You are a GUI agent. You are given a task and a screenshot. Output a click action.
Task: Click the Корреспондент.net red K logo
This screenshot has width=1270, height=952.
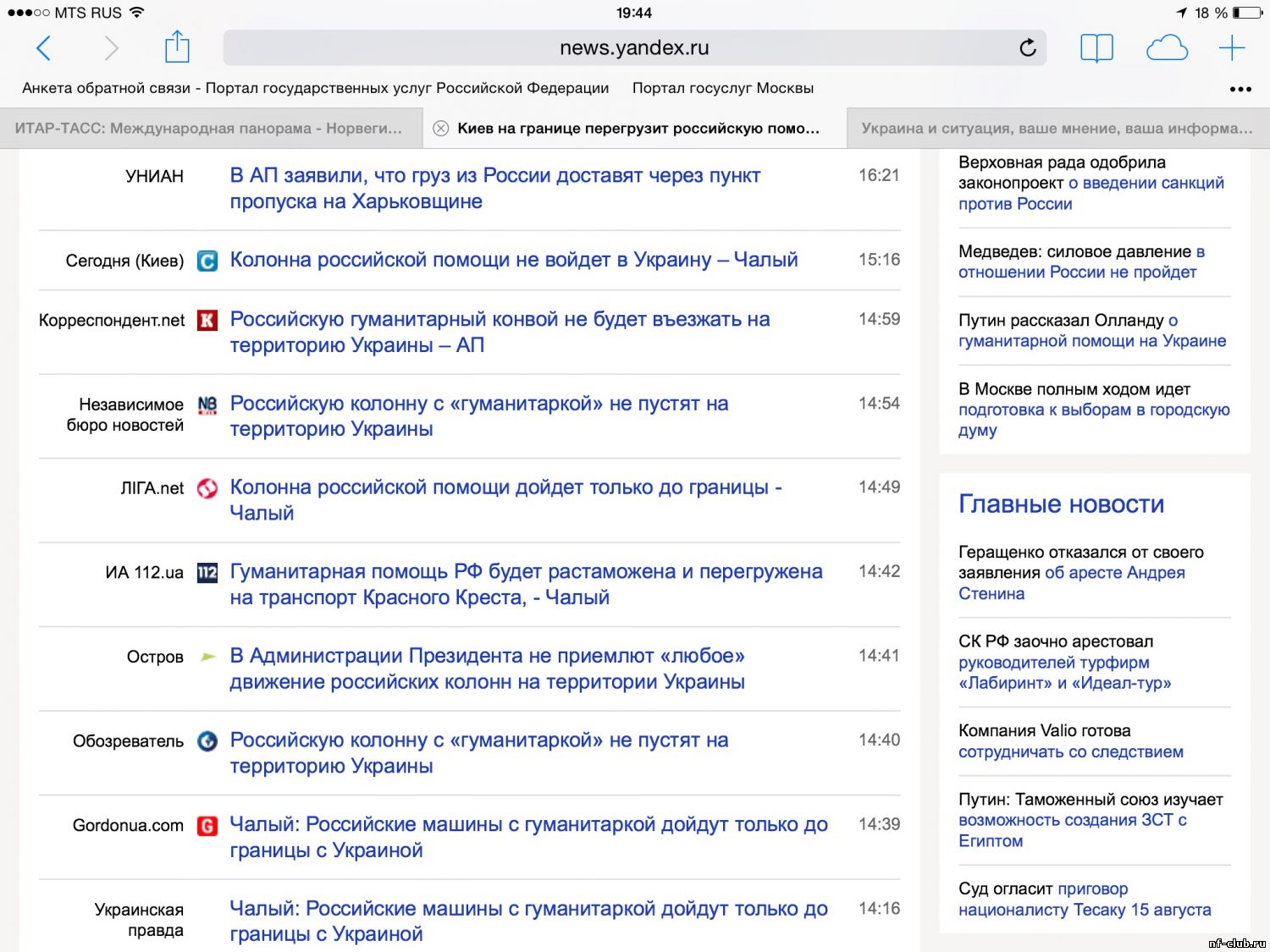(207, 320)
